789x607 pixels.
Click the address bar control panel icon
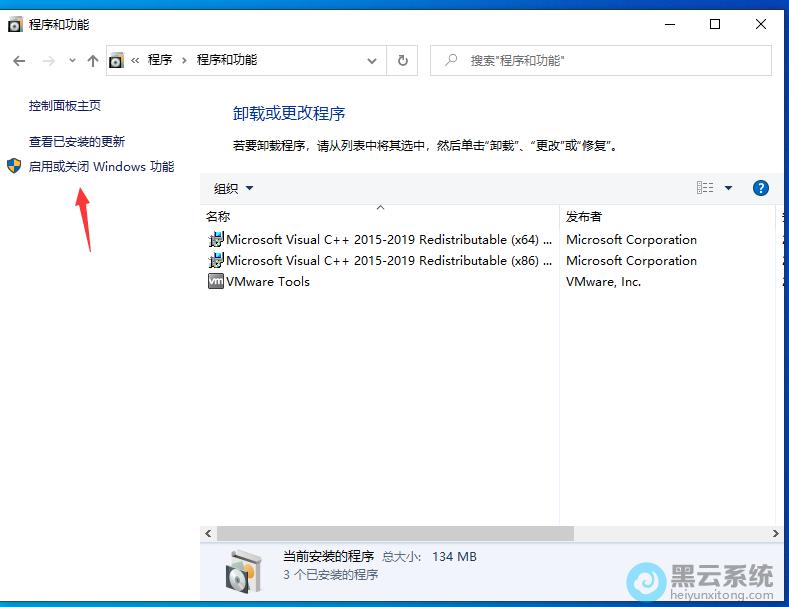[x=116, y=60]
